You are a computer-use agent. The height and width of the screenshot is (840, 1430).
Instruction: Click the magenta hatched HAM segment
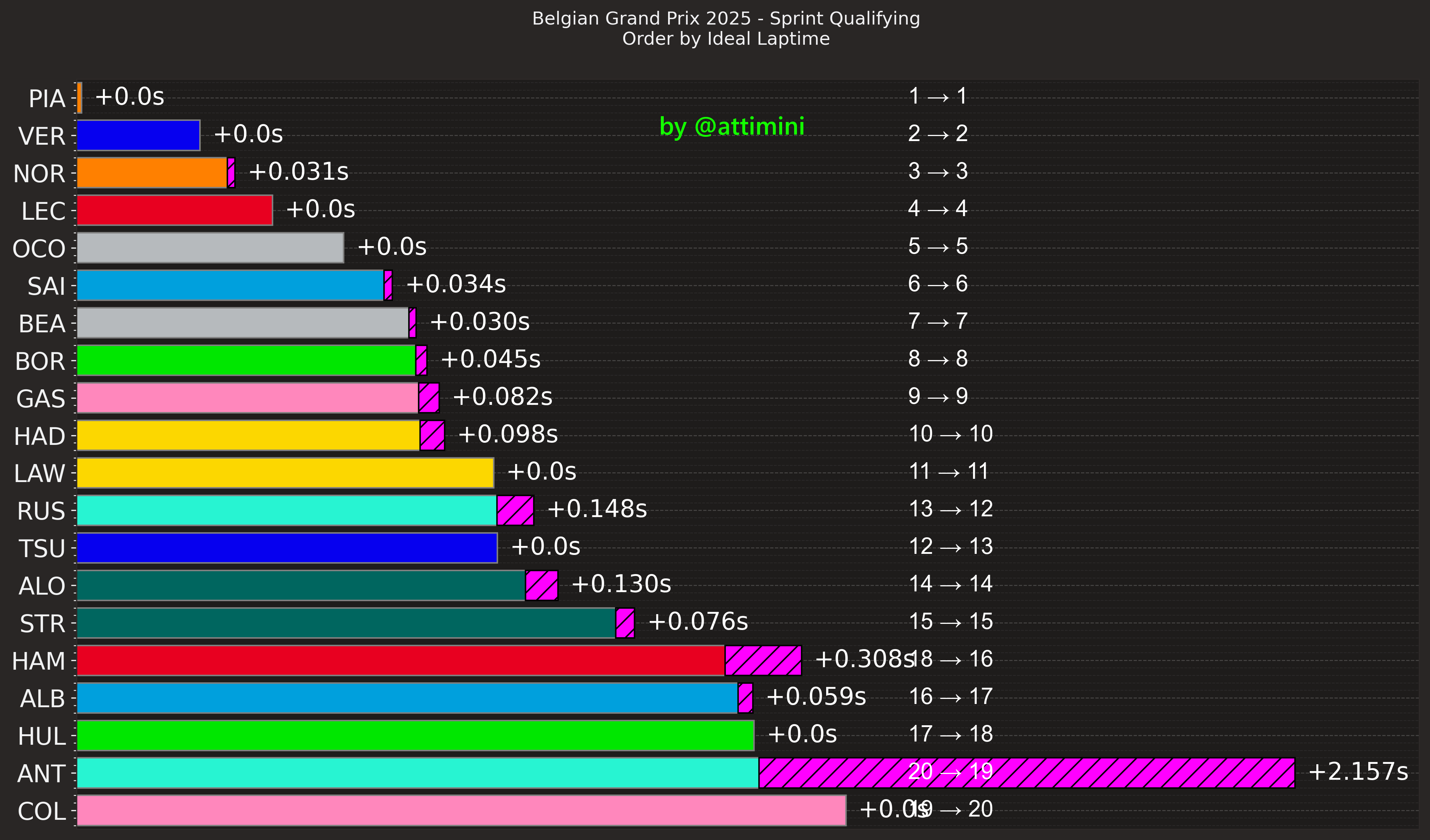point(763,661)
